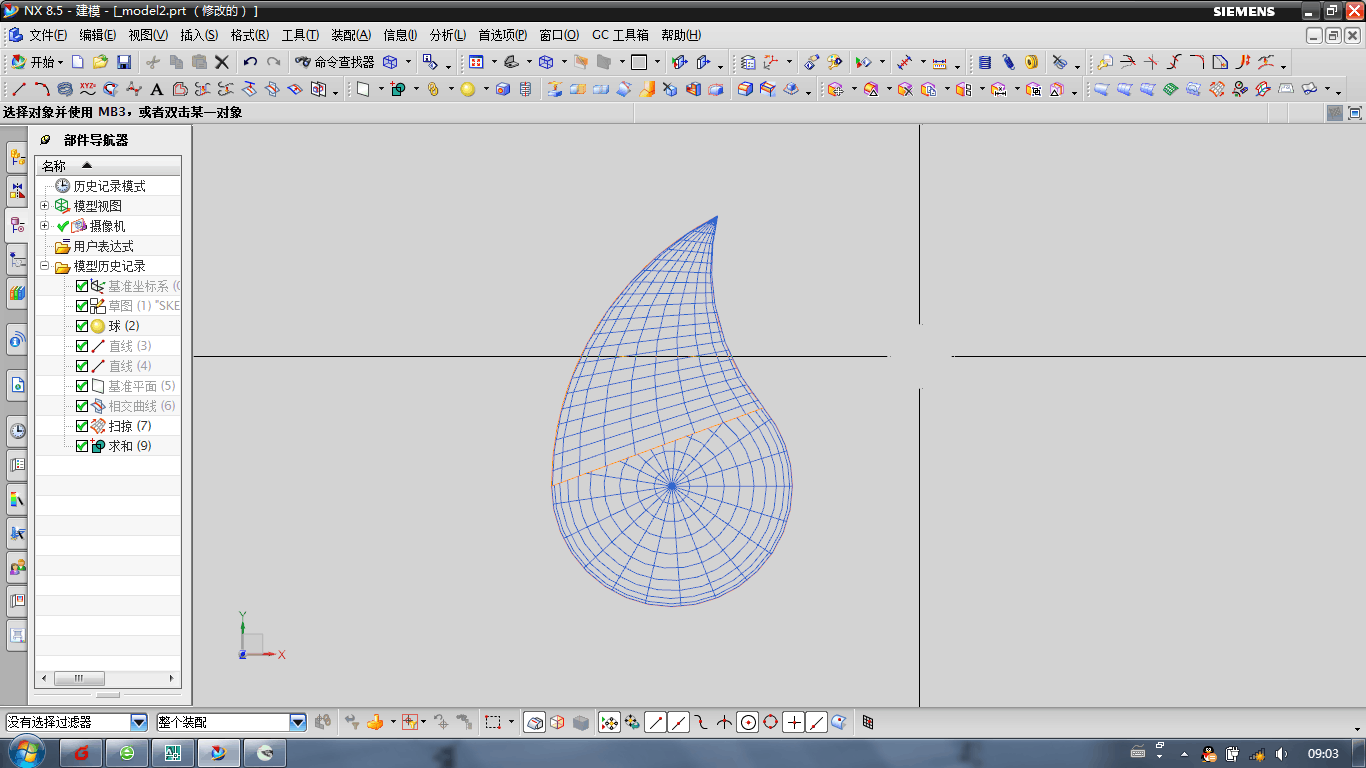The image size is (1366, 768).
Task: Expand the 摄像机 tree node
Action: (x=45, y=226)
